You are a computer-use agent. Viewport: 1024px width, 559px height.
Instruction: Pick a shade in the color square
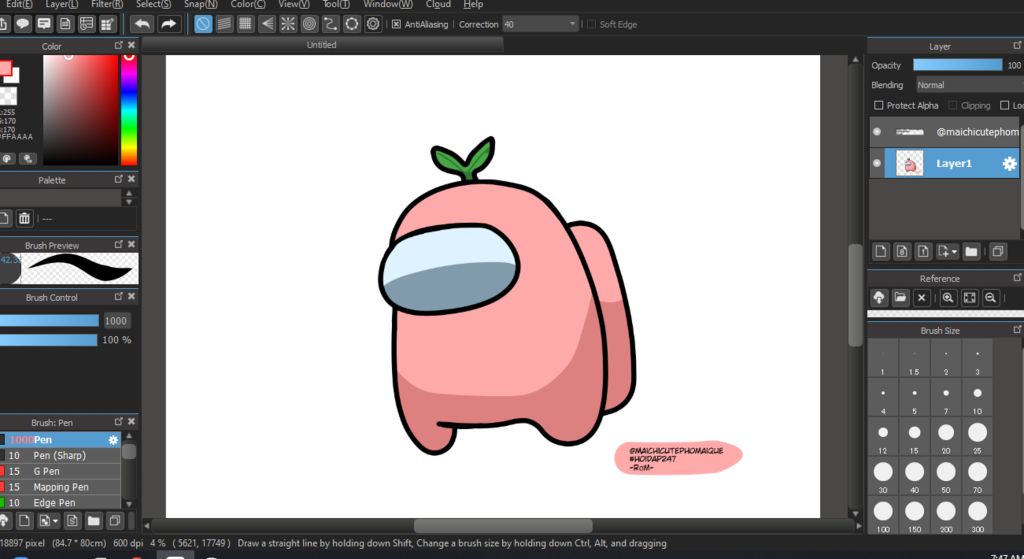[x=80, y=110]
